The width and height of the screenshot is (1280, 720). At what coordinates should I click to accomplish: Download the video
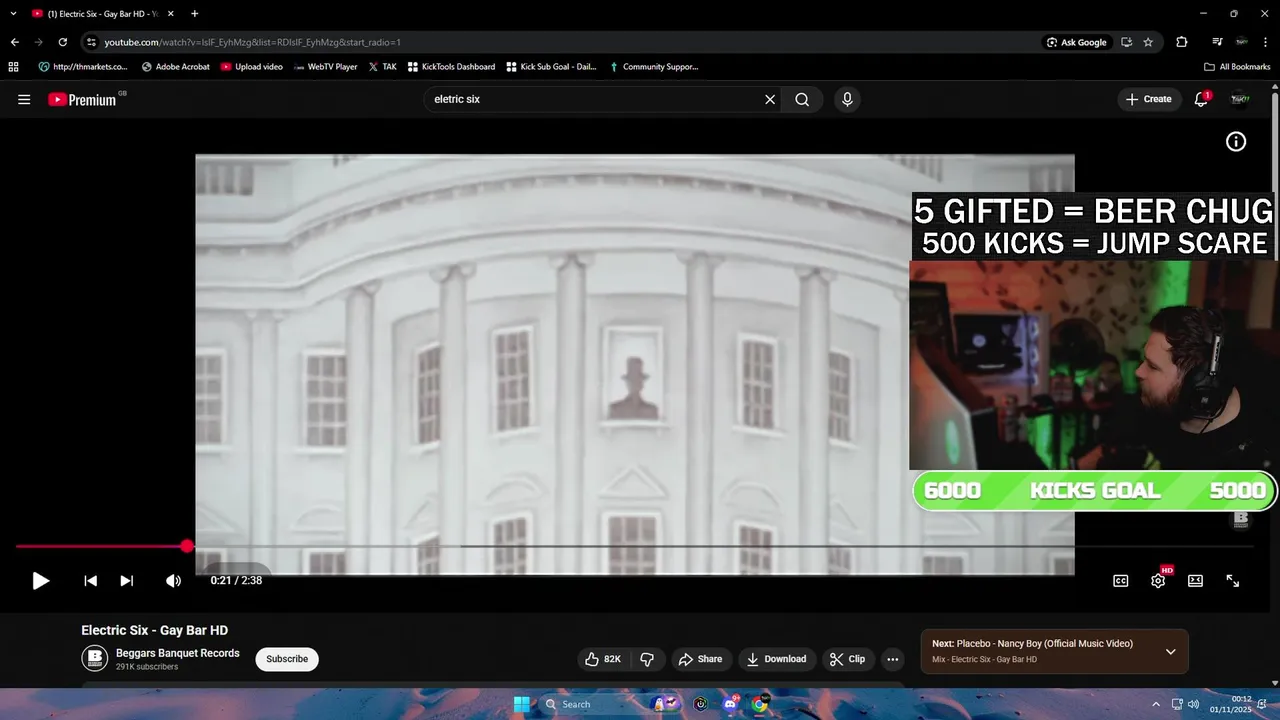click(x=776, y=659)
